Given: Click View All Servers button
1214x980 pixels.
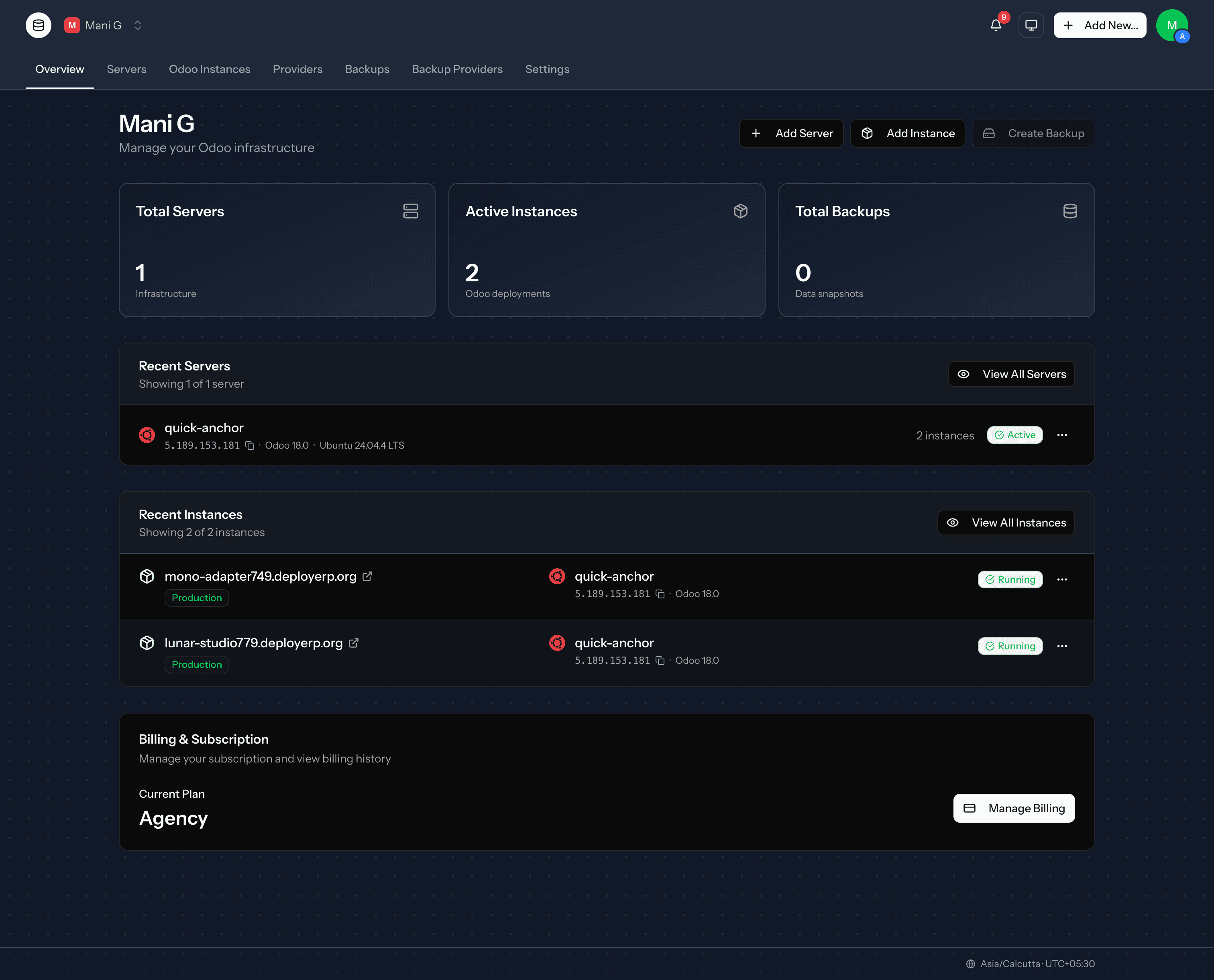Looking at the screenshot, I should pos(1011,374).
